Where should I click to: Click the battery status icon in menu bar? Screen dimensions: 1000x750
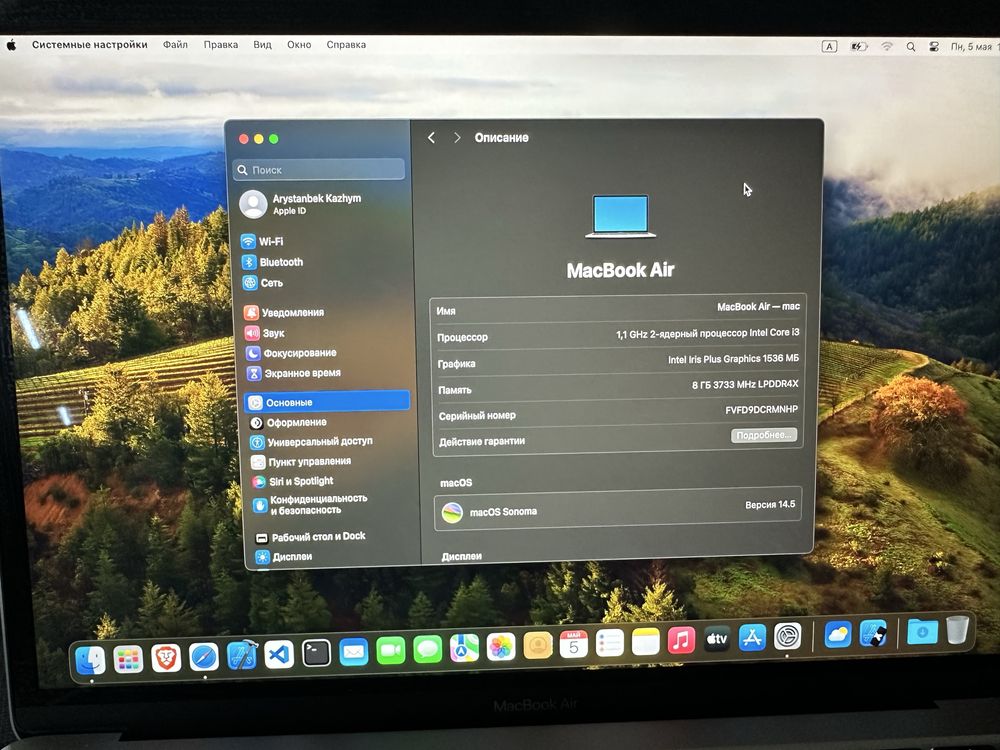click(x=859, y=47)
